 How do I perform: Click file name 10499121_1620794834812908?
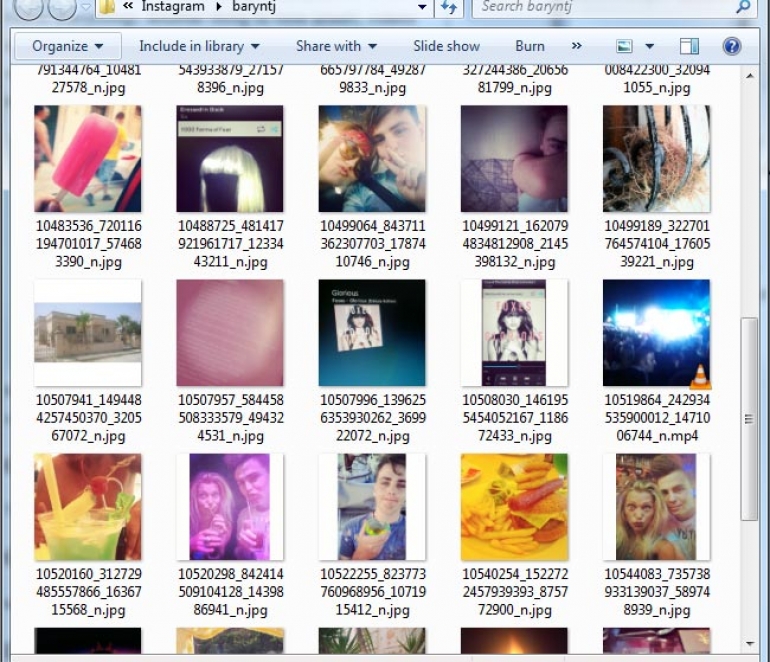515,244
